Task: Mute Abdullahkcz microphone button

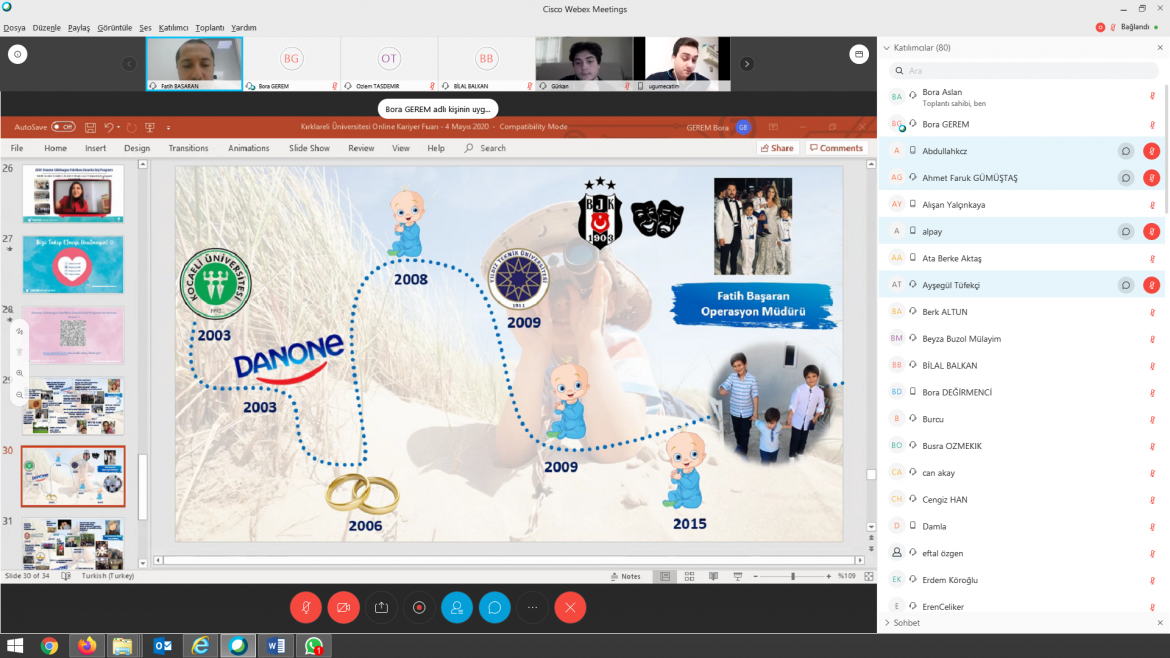Action: coord(1151,151)
